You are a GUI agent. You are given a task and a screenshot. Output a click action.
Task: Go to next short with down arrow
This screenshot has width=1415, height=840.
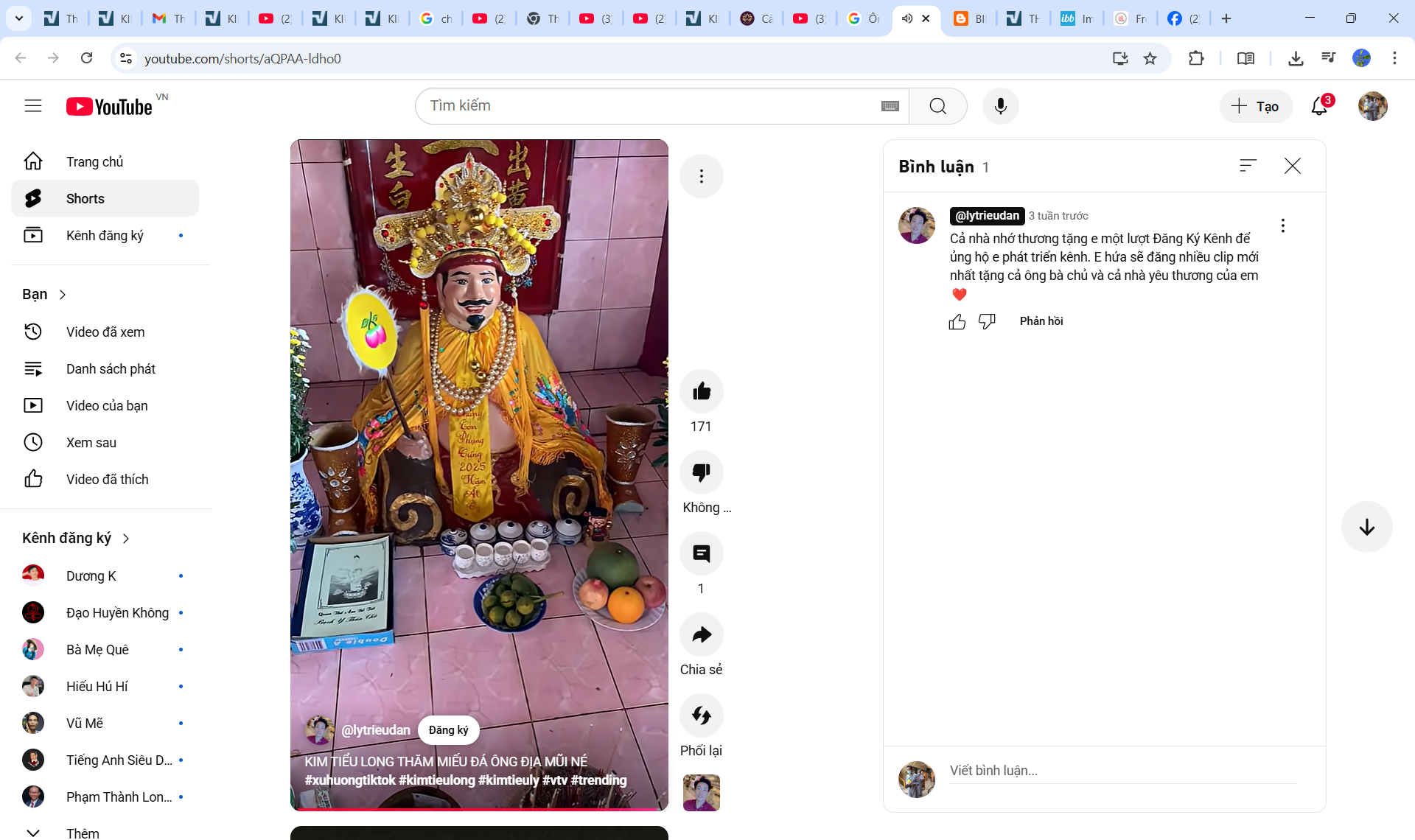pos(1366,527)
